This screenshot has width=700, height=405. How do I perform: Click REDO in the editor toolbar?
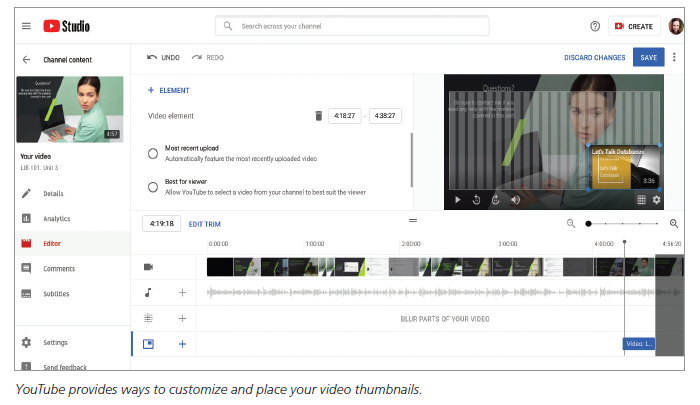[208, 58]
